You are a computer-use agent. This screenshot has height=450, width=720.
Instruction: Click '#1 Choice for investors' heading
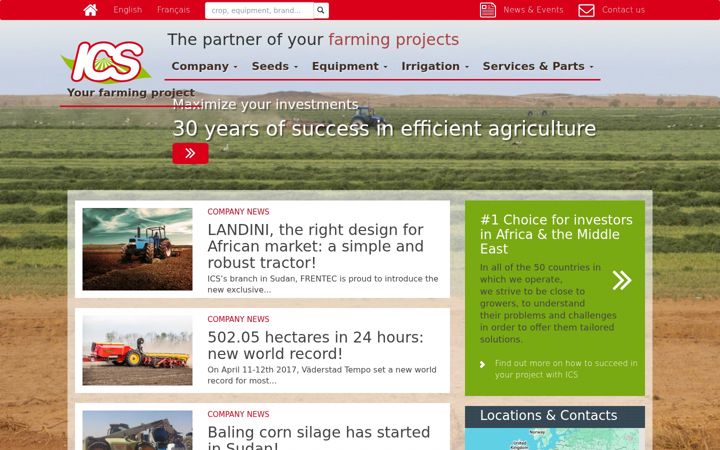coord(556,234)
